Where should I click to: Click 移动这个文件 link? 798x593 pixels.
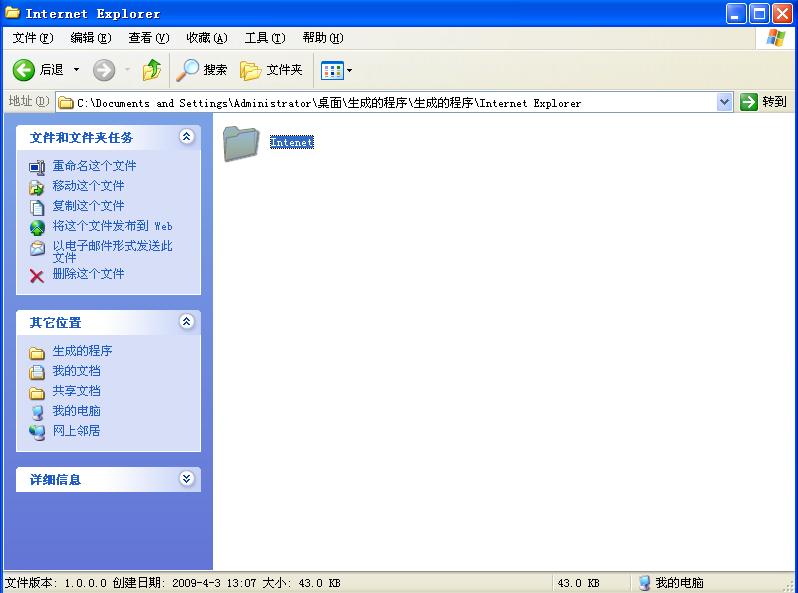click(x=89, y=185)
